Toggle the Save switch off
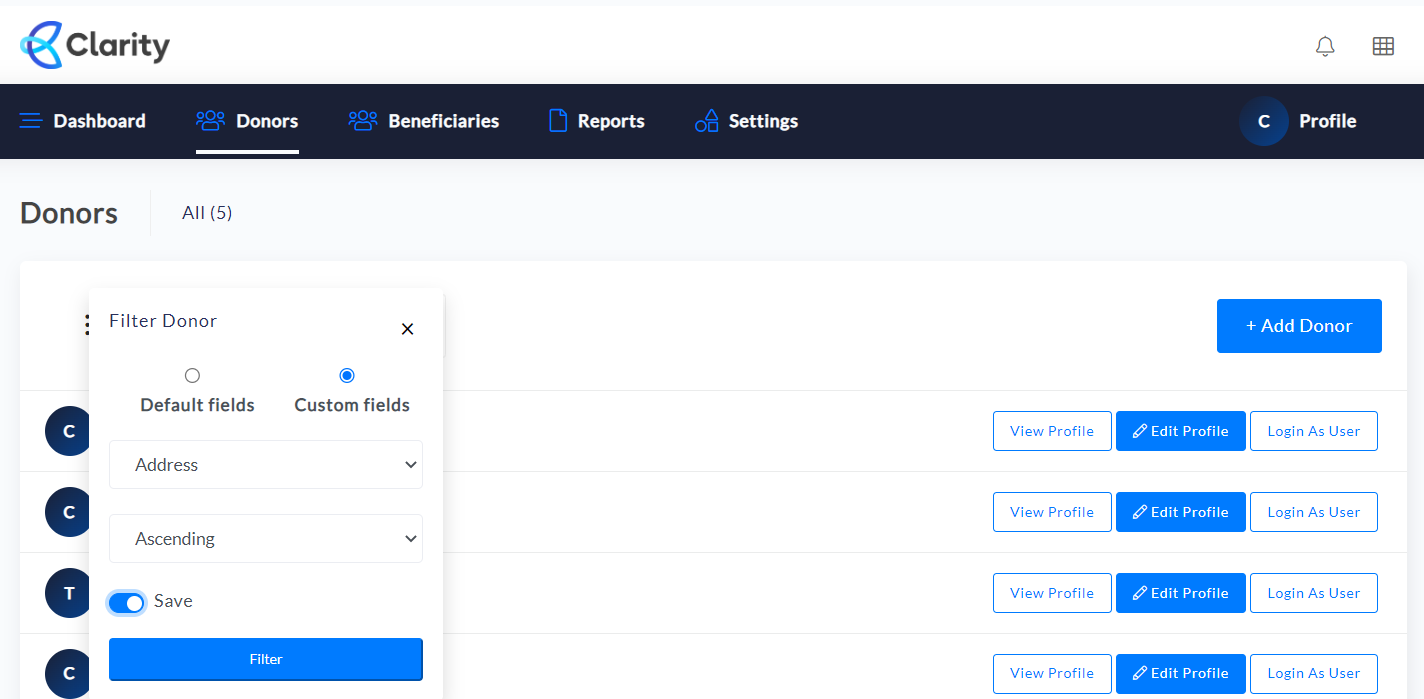 tap(127, 602)
